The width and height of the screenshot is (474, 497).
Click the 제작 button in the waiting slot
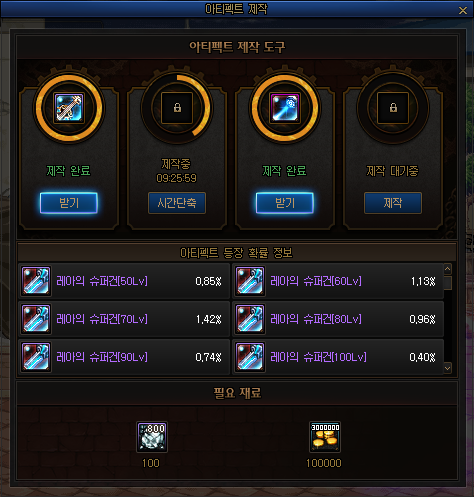click(x=393, y=203)
